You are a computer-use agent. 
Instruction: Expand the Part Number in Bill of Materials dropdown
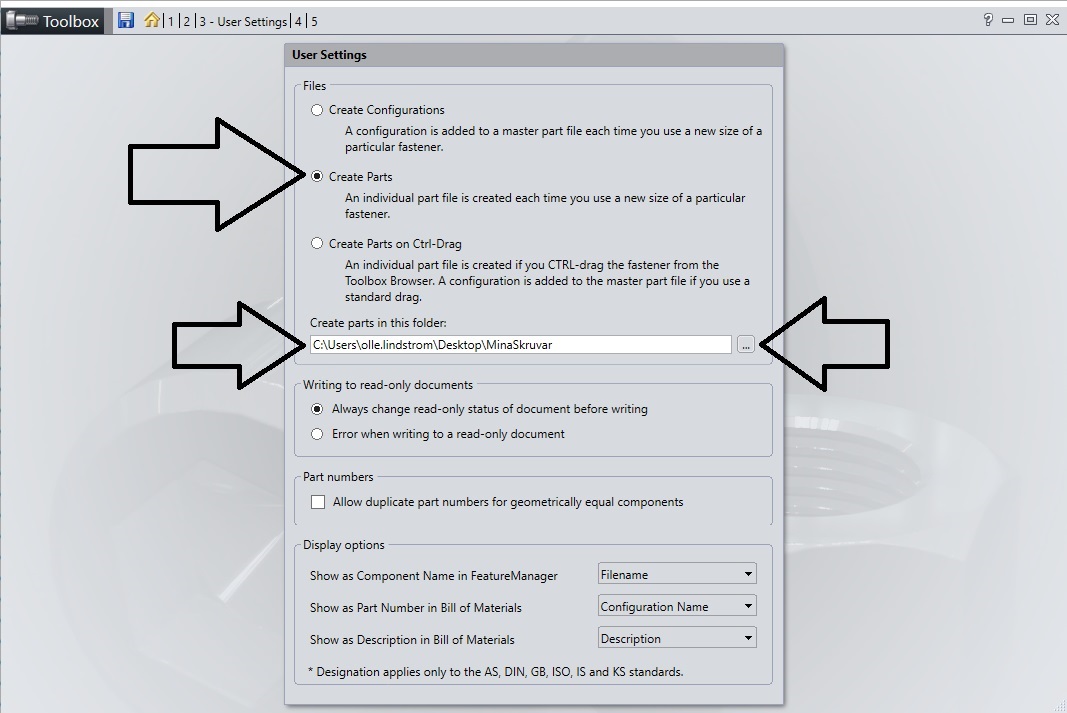tap(677, 606)
